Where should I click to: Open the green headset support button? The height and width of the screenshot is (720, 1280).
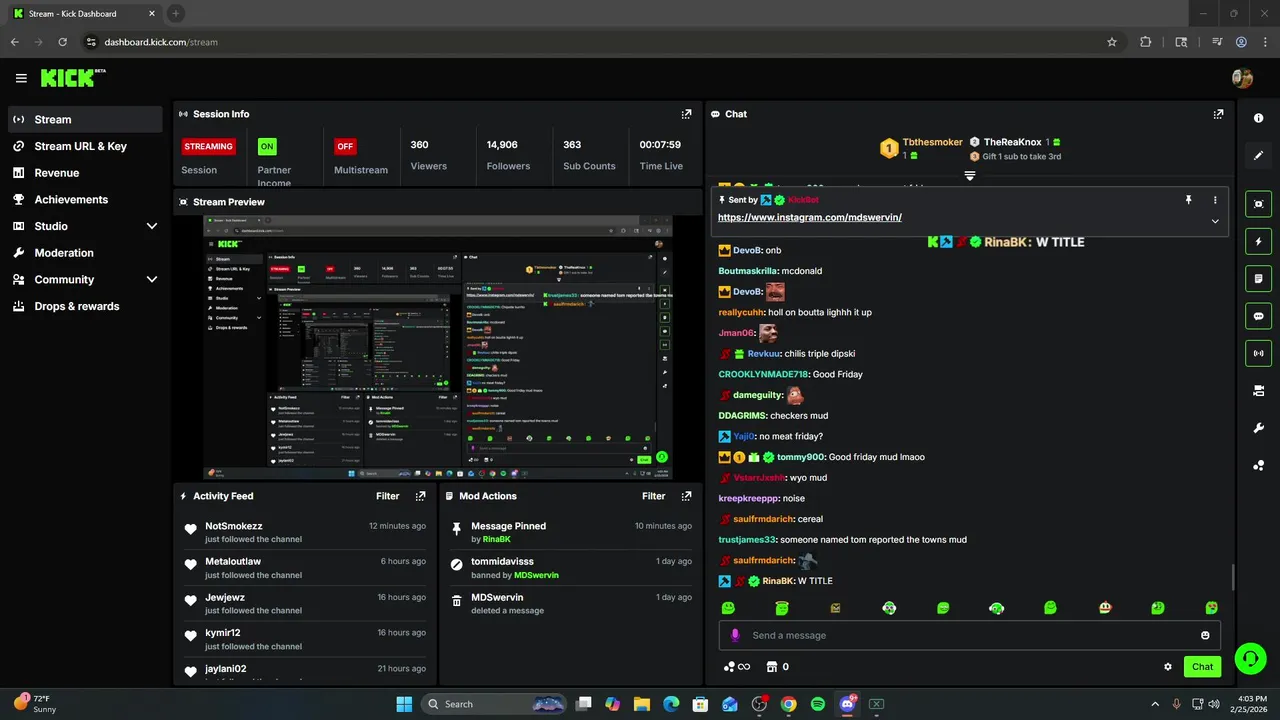click(x=1250, y=658)
